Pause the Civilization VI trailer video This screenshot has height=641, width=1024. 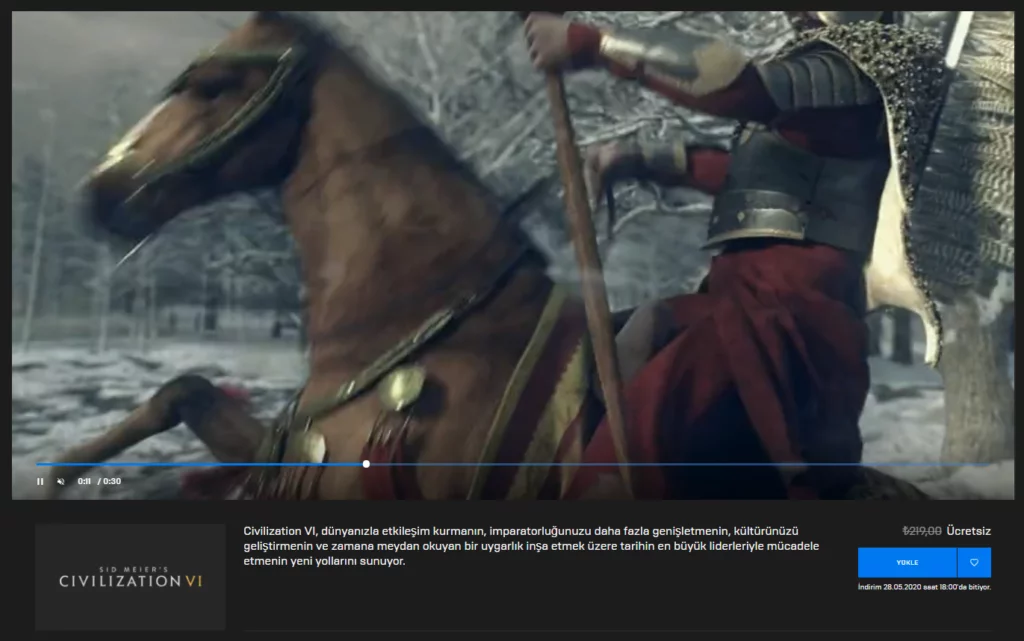click(x=40, y=481)
